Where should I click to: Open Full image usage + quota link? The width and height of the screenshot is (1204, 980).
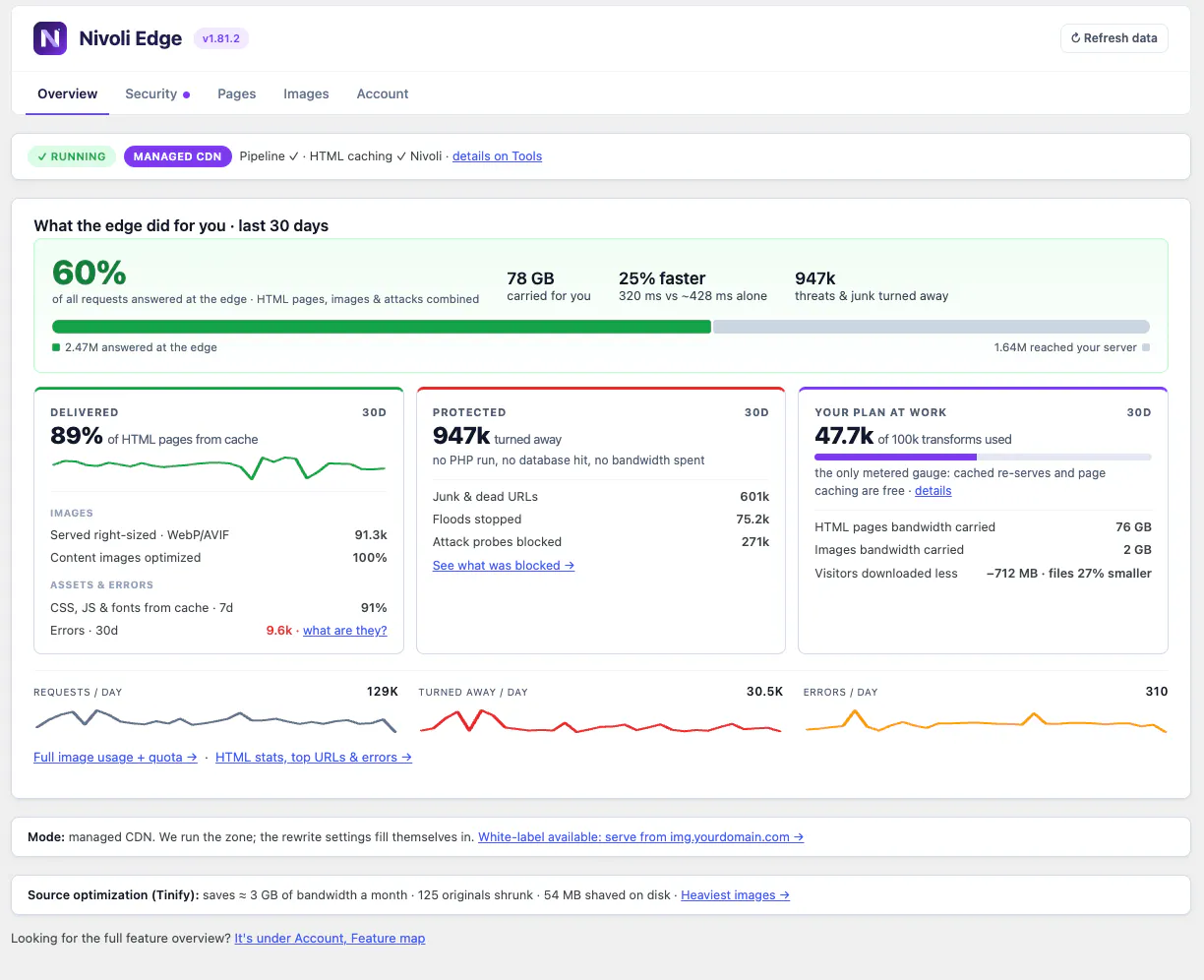point(115,758)
